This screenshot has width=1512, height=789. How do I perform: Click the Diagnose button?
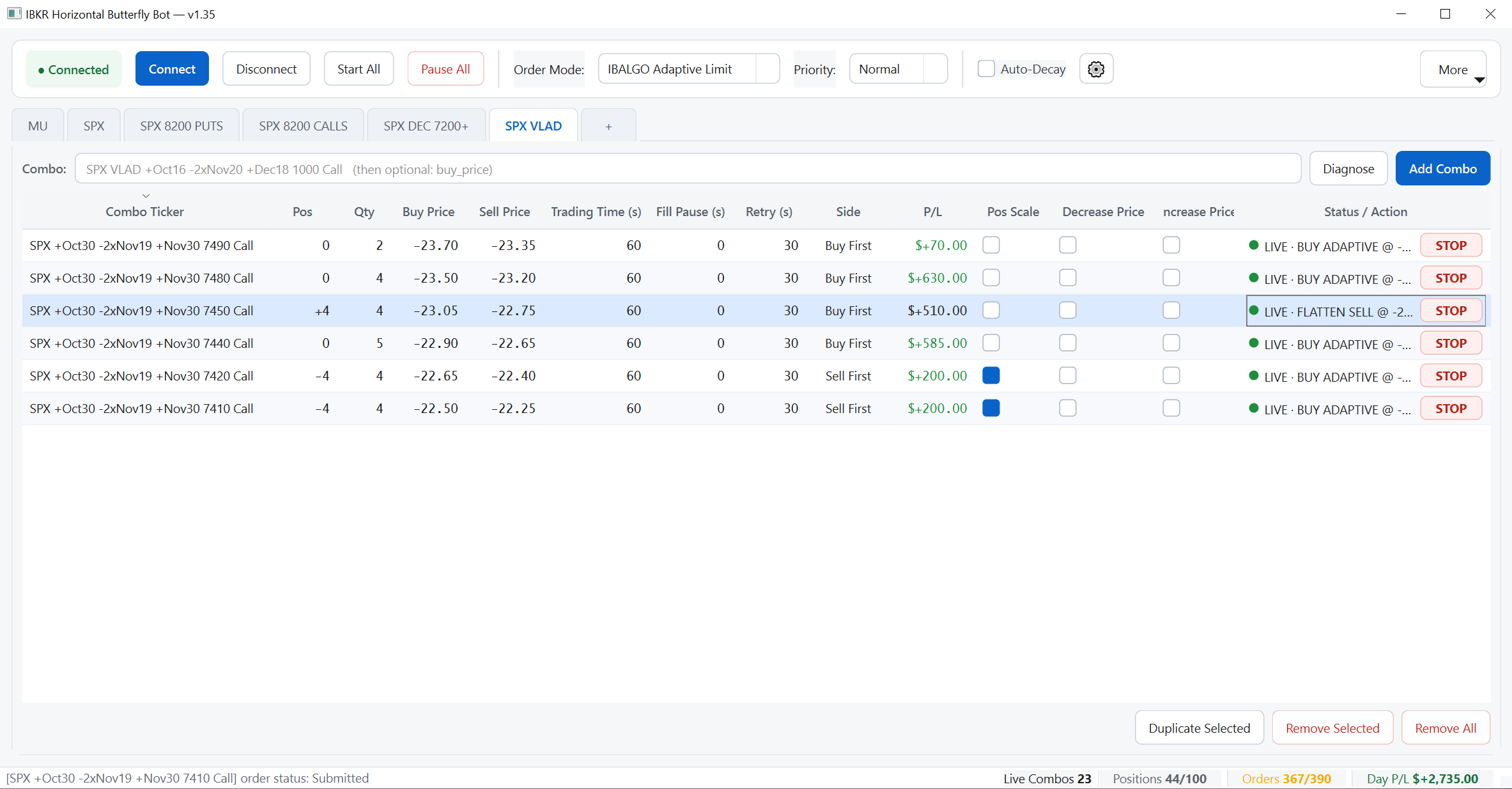pyautogui.click(x=1348, y=169)
